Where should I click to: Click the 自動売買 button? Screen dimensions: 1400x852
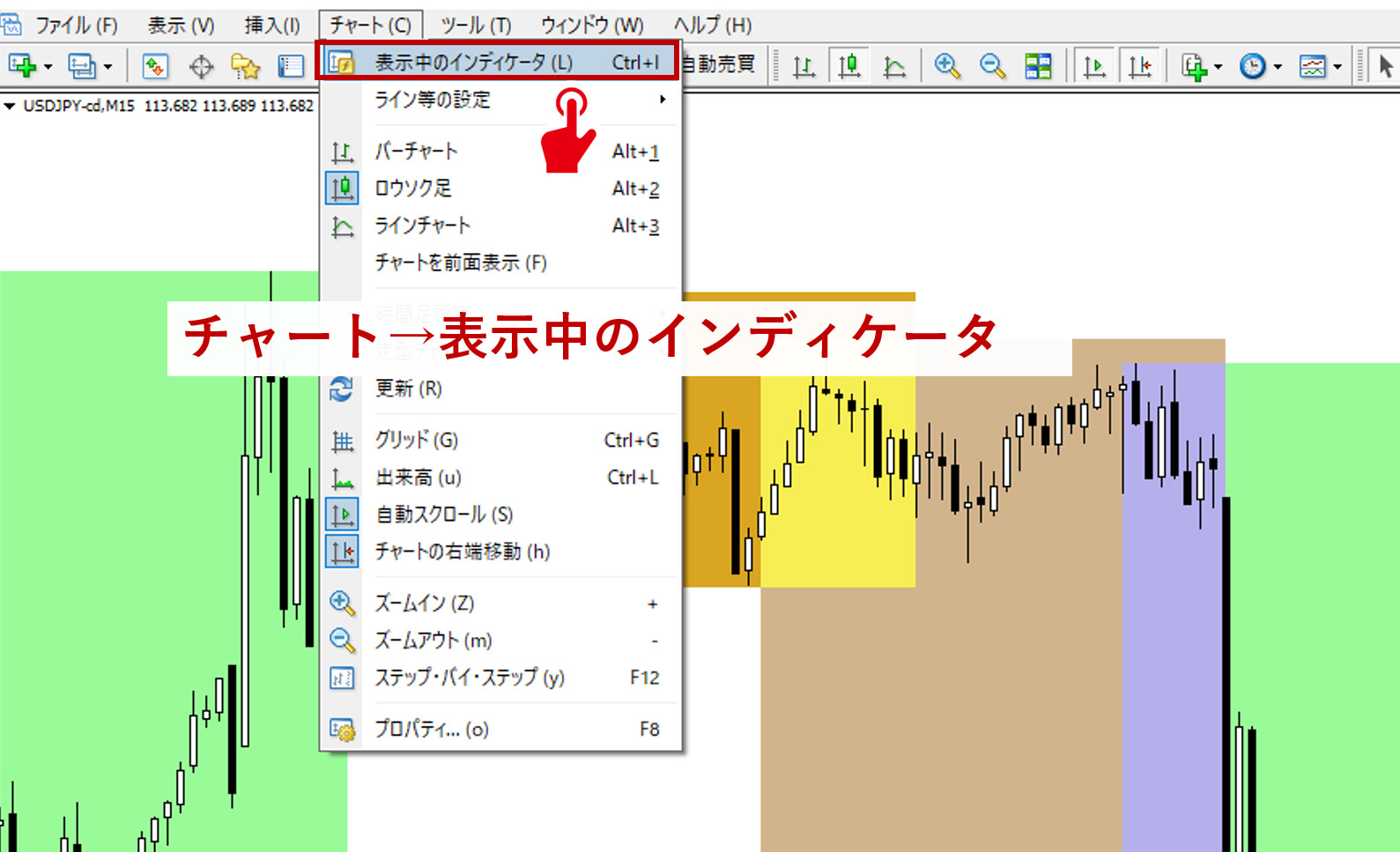(719, 63)
